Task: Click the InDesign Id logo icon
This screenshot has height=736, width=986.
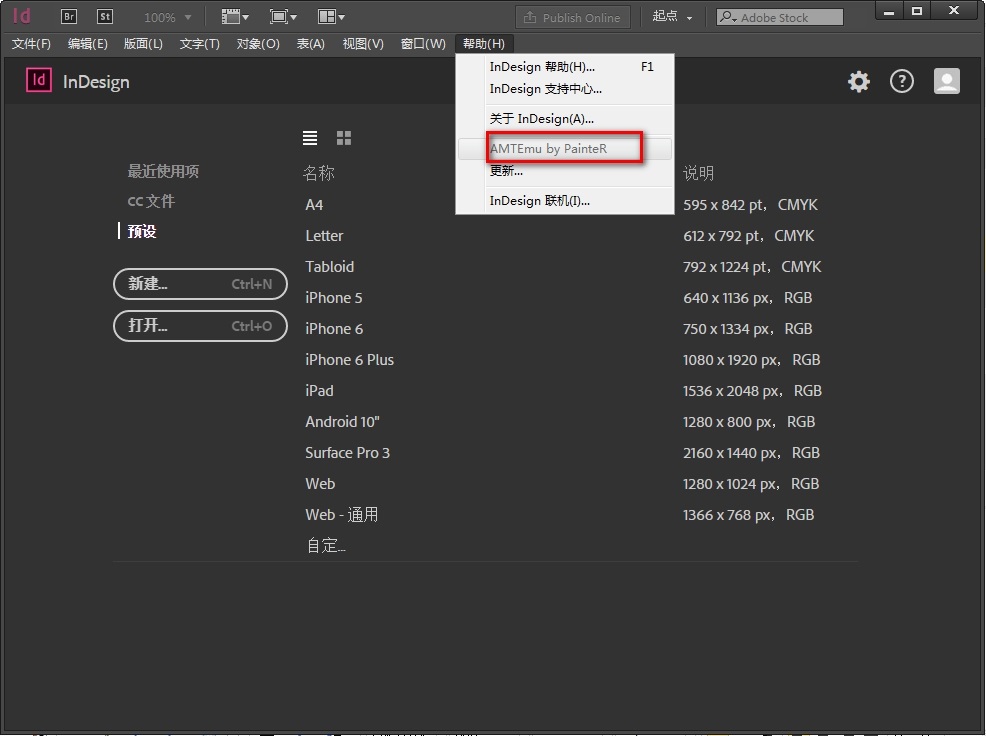Action: [x=20, y=16]
